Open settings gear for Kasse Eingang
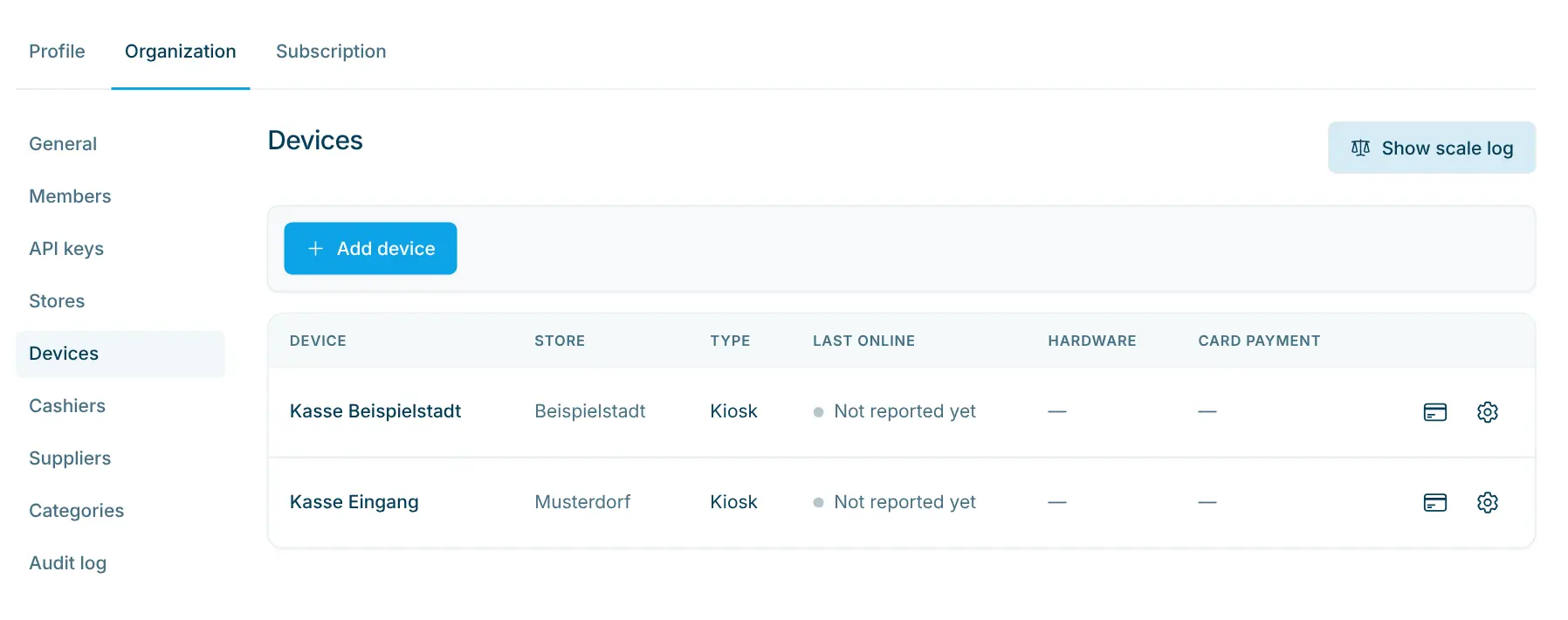Image resolution: width=1568 pixels, height=620 pixels. click(x=1487, y=503)
